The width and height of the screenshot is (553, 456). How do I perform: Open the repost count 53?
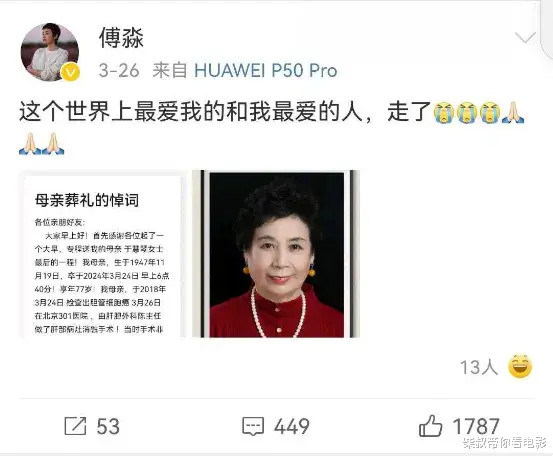pyautogui.click(x=108, y=426)
